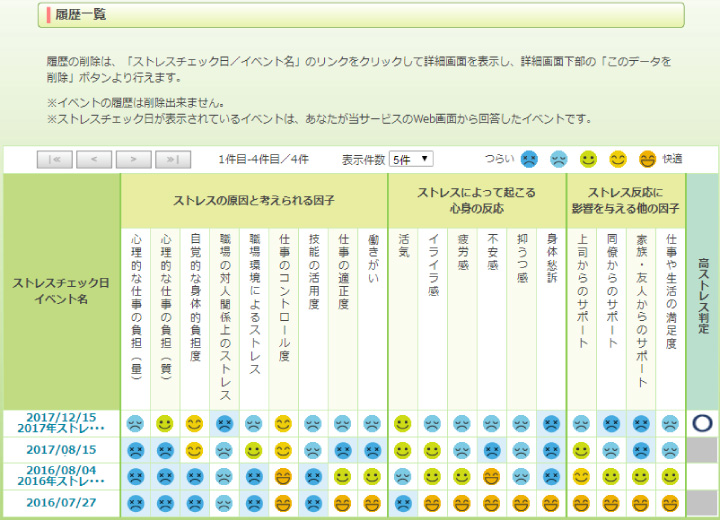
Task: Click 2017/12/15 身体愁訴 face
Action: pyautogui.click(x=551, y=424)
